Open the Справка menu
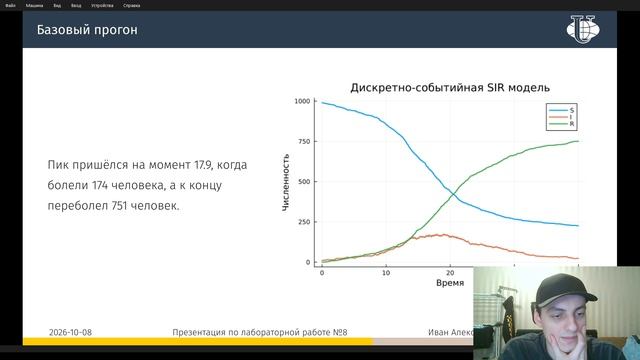 click(x=131, y=6)
